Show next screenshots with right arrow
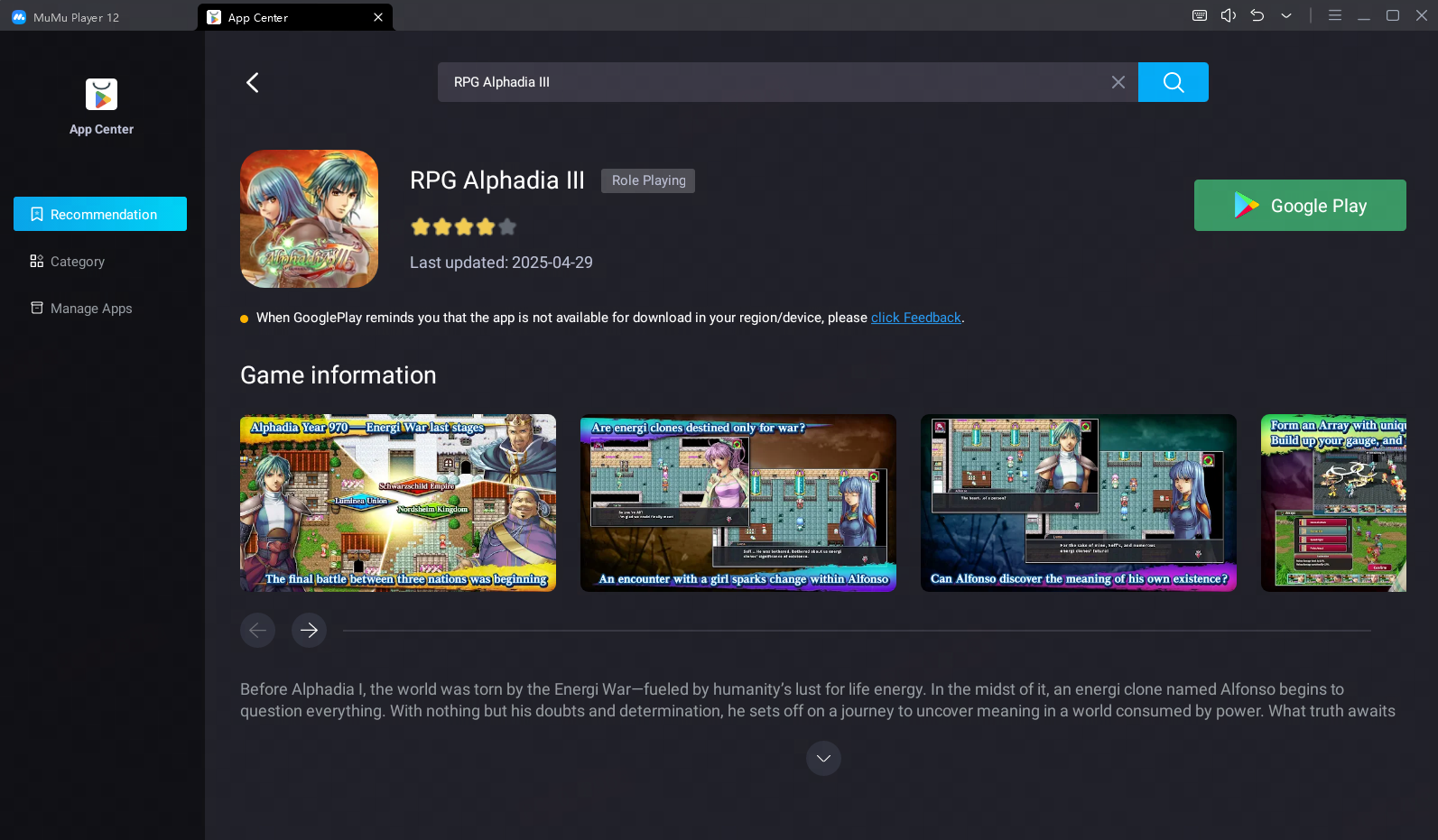Viewport: 1438px width, 840px height. (309, 630)
